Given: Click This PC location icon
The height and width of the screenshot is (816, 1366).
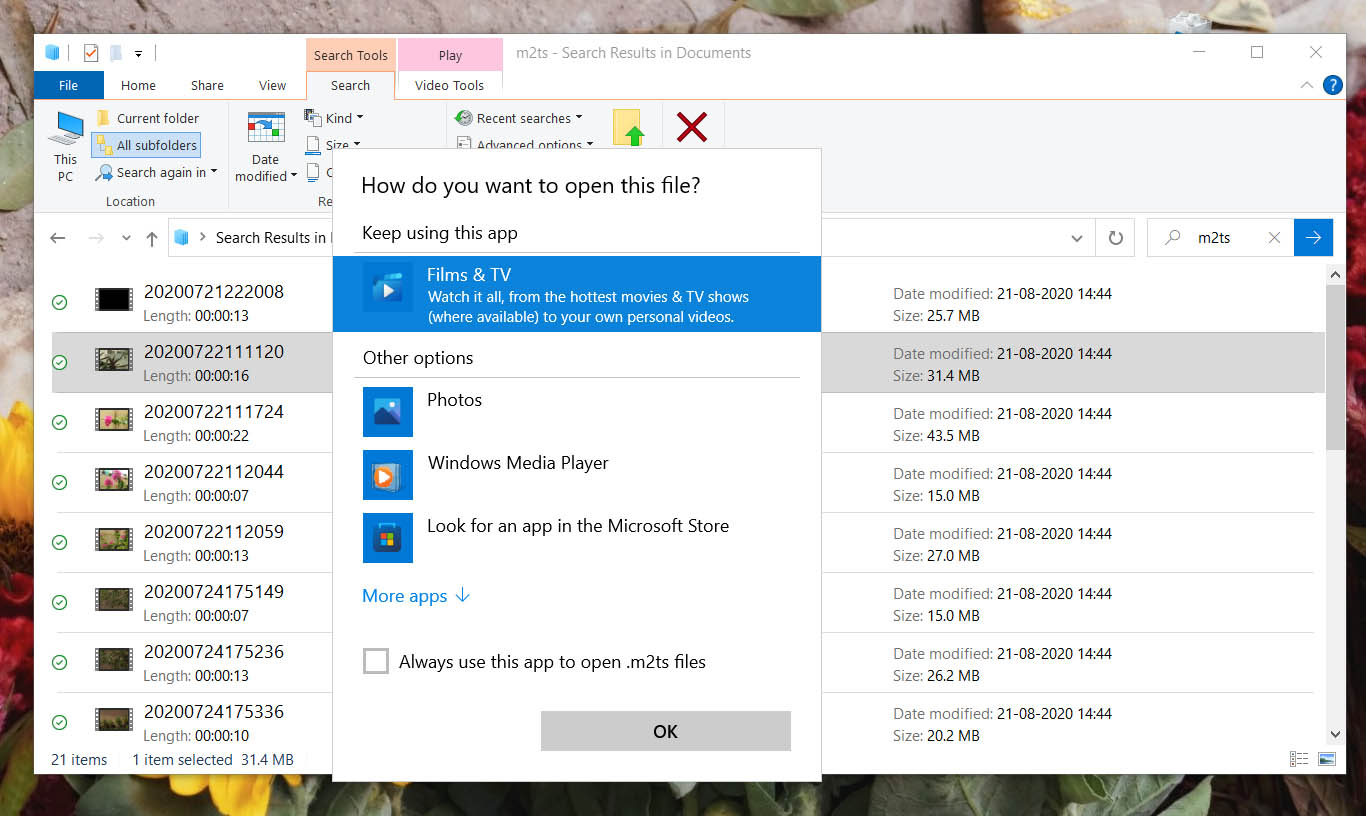Looking at the screenshot, I should pos(67,147).
